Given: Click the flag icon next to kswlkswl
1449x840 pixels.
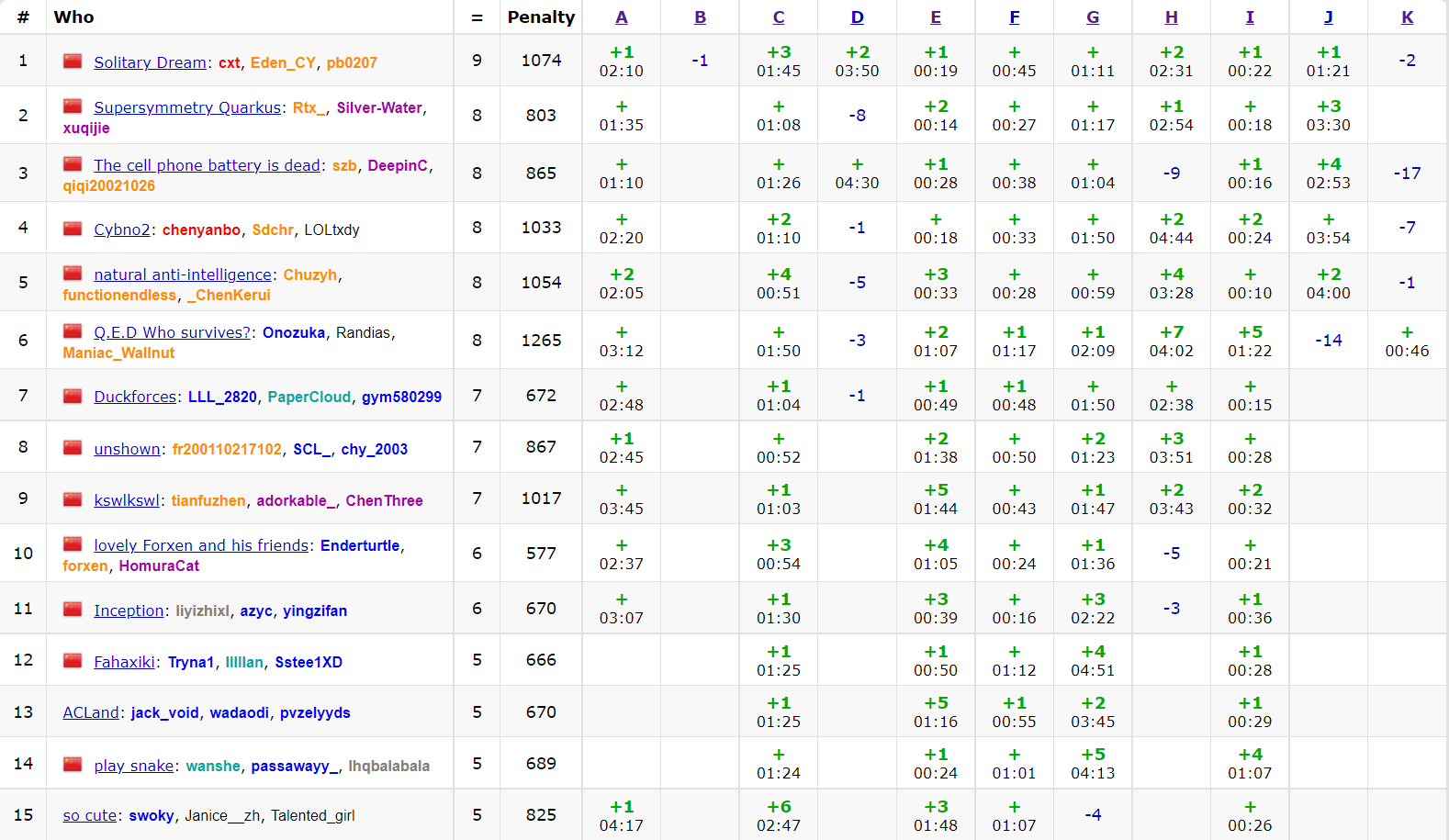Looking at the screenshot, I should tap(73, 499).
